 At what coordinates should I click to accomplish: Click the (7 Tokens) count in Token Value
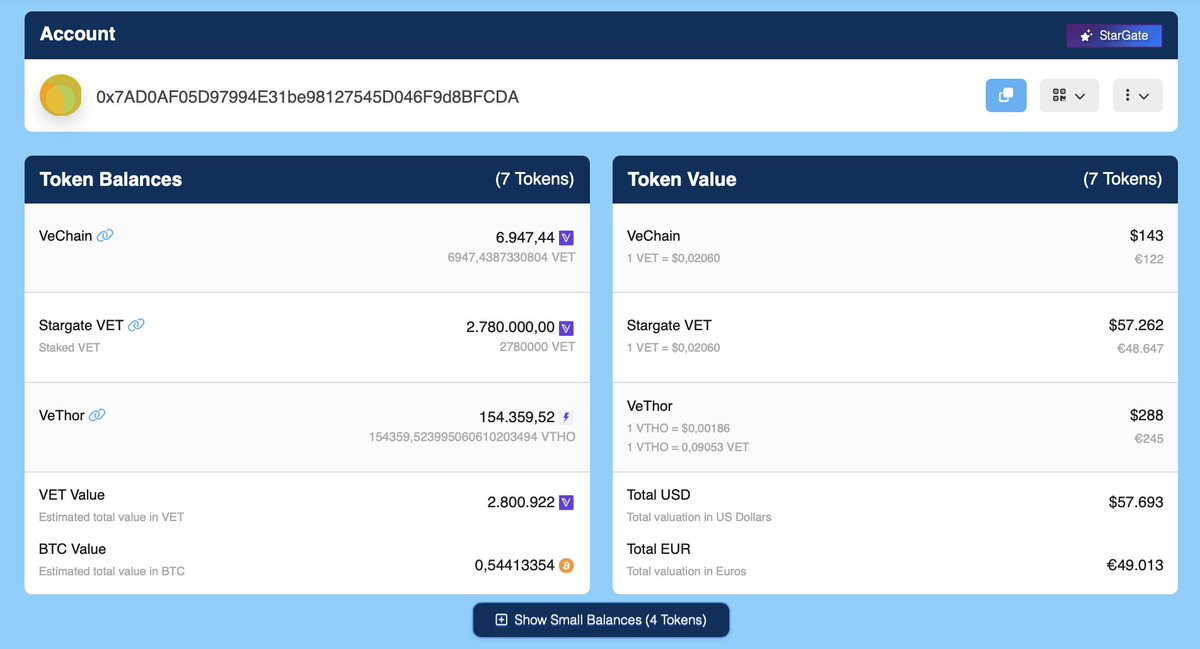click(1123, 180)
